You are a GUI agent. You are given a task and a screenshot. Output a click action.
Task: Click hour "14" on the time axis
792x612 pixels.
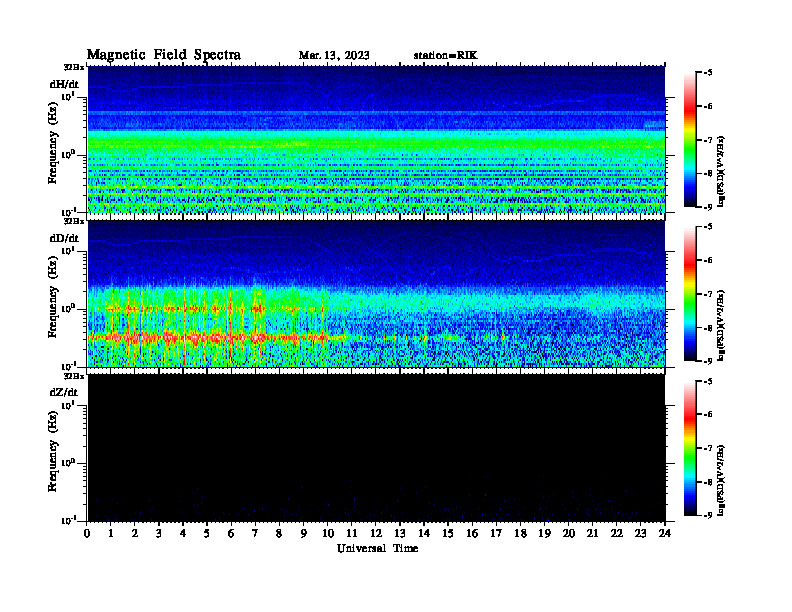(424, 533)
